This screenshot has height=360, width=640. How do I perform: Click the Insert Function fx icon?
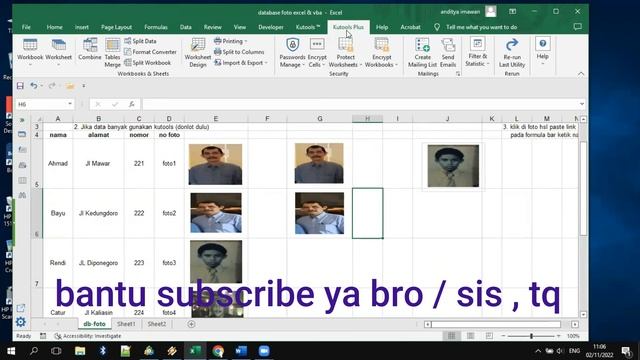click(131, 104)
